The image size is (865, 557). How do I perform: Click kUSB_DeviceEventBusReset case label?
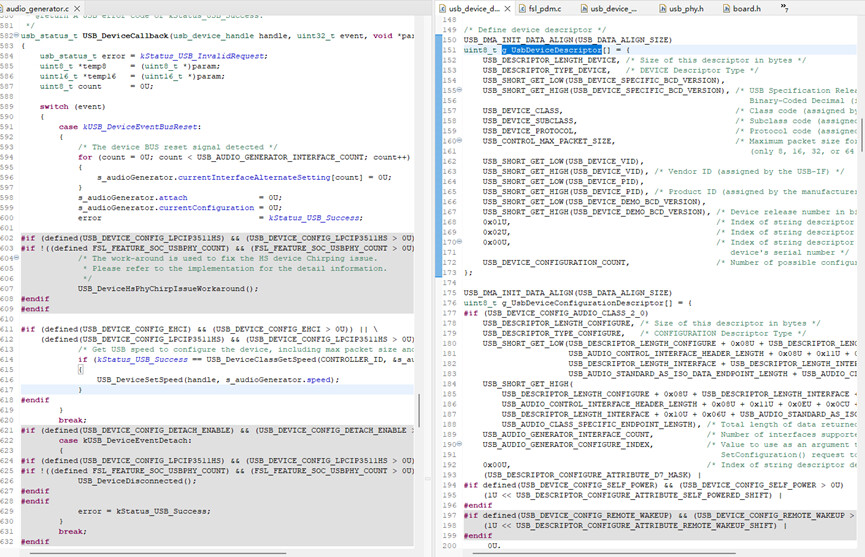coord(140,126)
